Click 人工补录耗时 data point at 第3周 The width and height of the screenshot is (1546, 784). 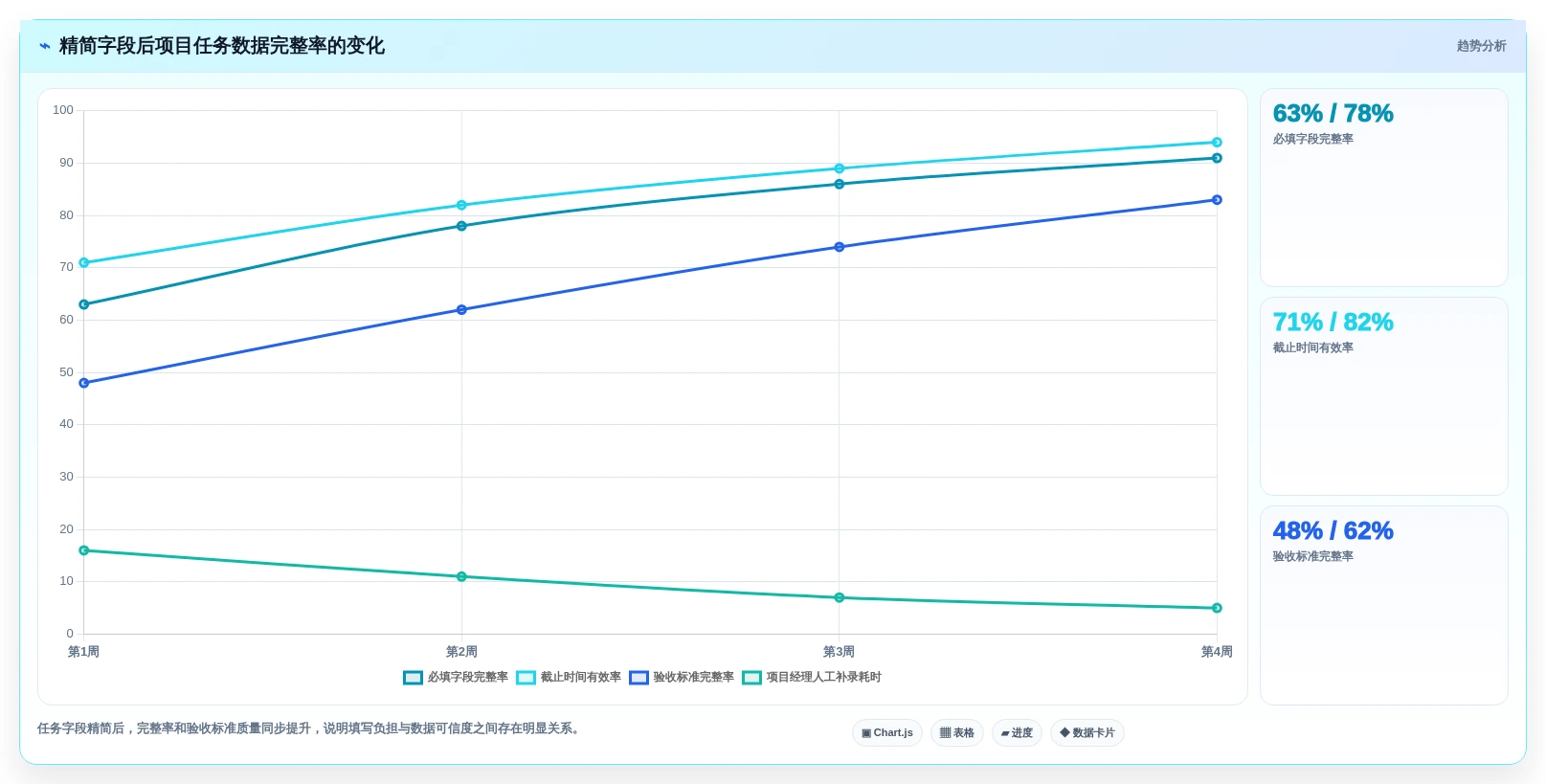840,597
